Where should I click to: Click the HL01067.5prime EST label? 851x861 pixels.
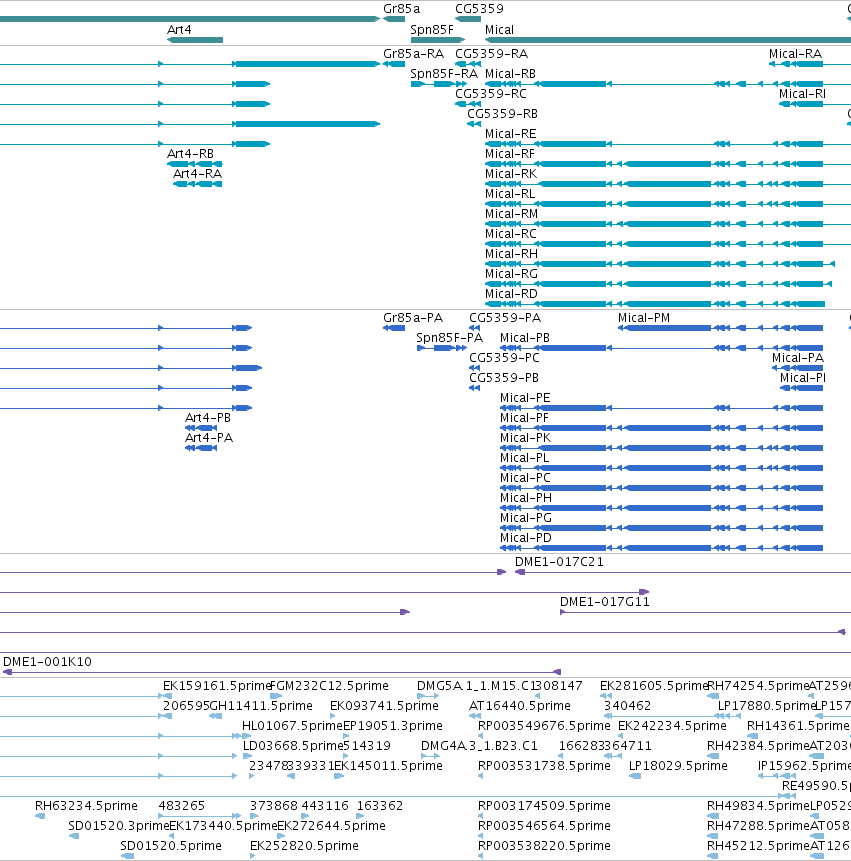[x=292, y=726]
